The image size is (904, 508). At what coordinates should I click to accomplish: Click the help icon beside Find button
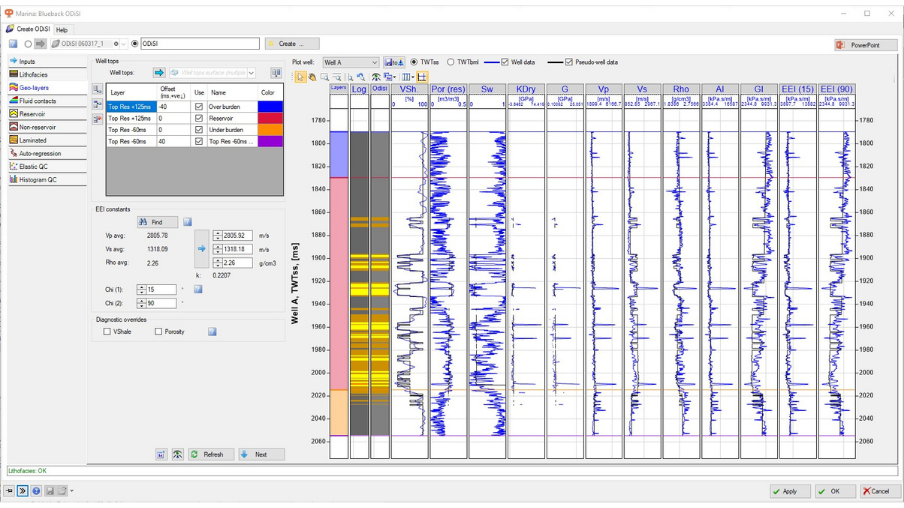point(187,222)
